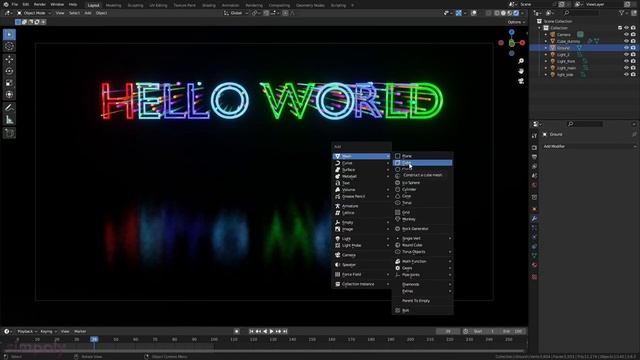
Task: Open the Marker menu in timeline
Action: [80, 331]
